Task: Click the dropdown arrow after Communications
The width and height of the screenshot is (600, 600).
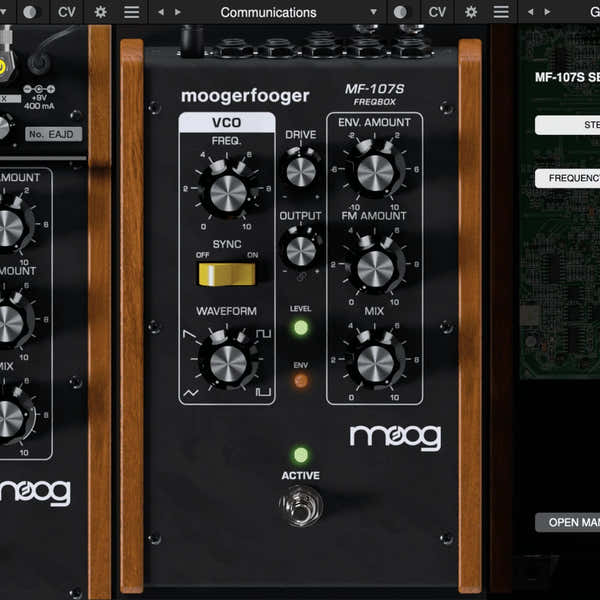Action: click(373, 12)
